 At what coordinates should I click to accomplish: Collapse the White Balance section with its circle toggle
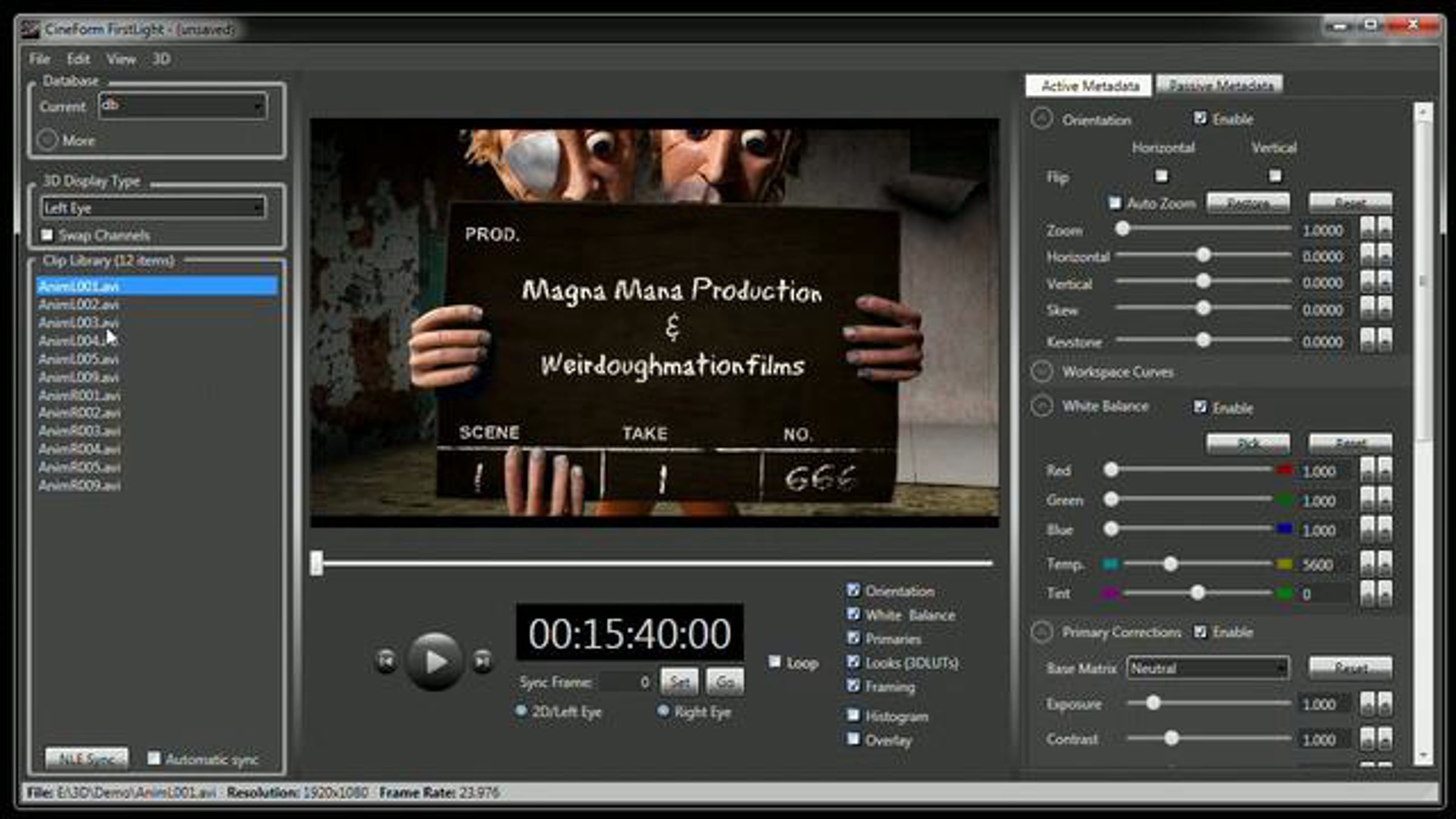click(1042, 406)
